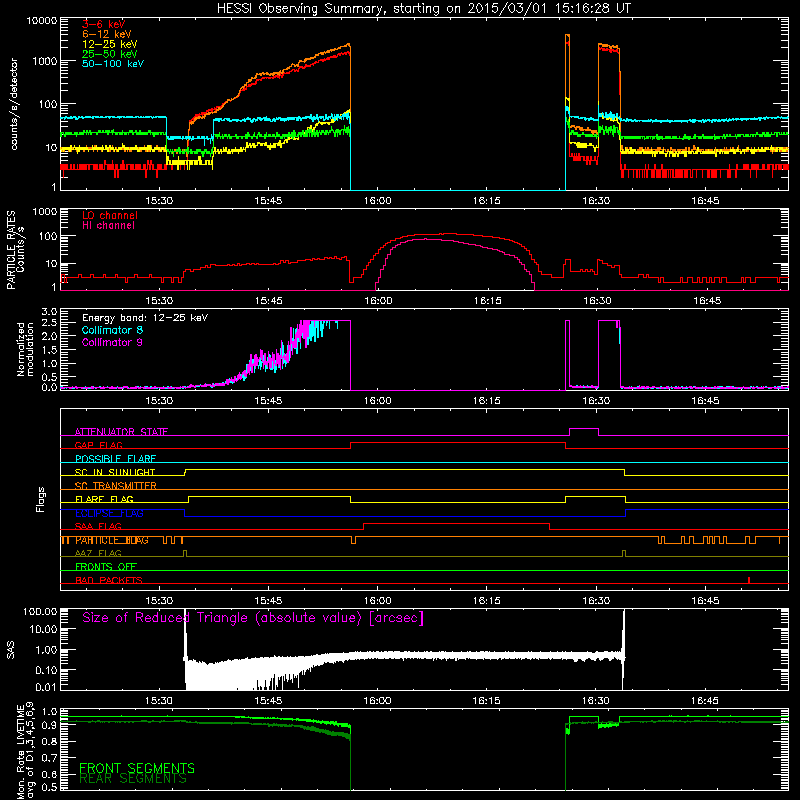Click the REAR SEGMENTS legend label
Viewport: 800px width, 800px height.
[x=133, y=779]
